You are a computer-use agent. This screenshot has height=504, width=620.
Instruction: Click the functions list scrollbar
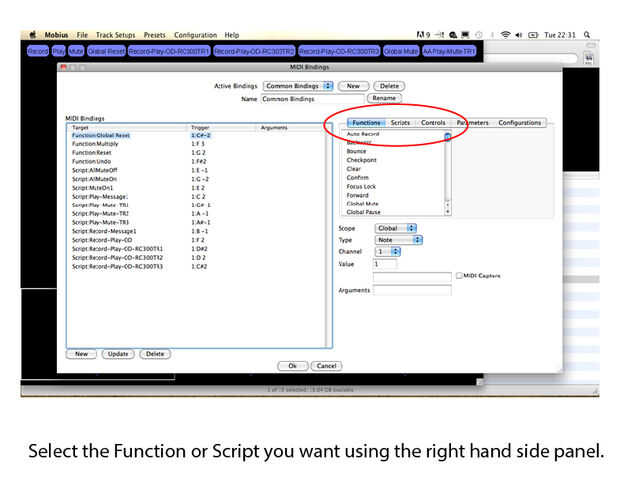point(448,173)
